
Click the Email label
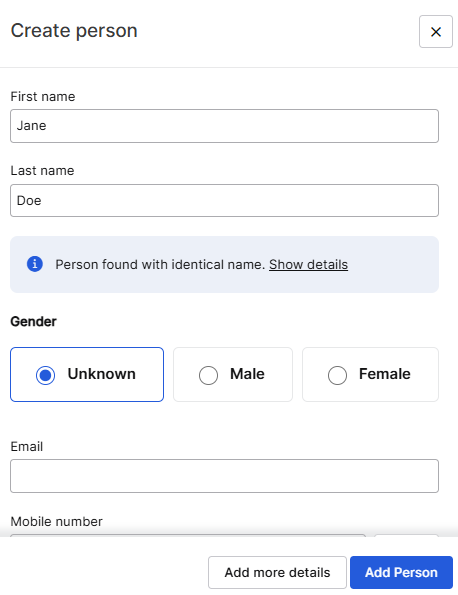pyautogui.click(x=27, y=446)
